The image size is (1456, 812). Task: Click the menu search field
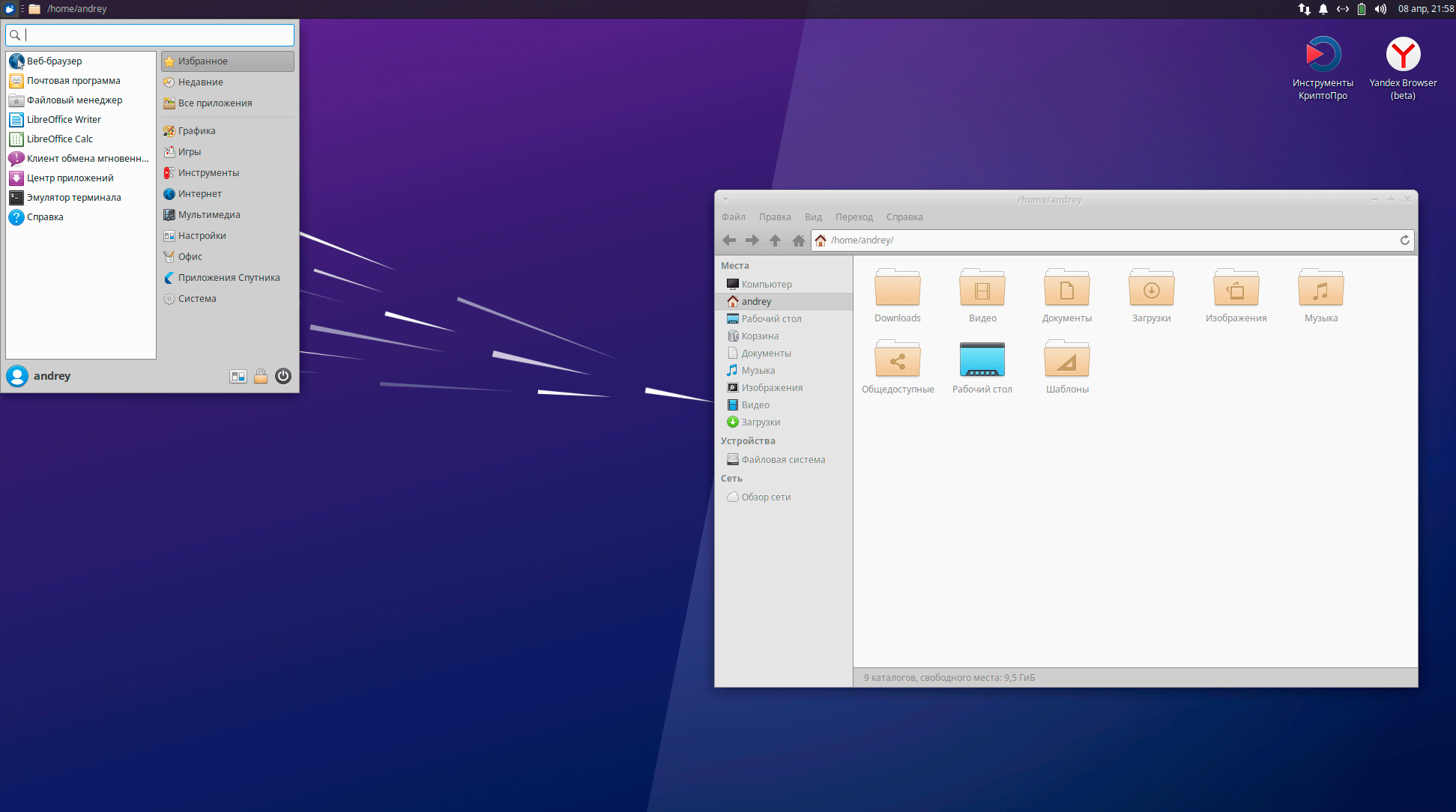[157, 35]
